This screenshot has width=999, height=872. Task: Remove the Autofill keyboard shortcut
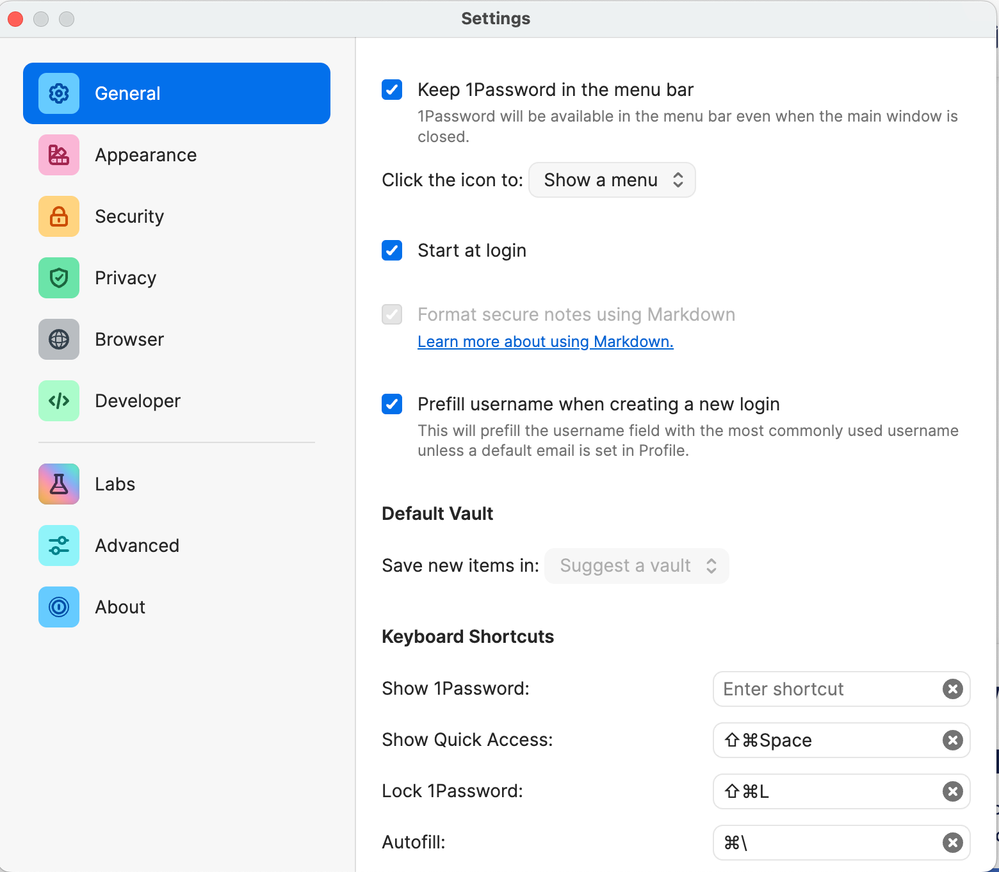[x=952, y=843]
